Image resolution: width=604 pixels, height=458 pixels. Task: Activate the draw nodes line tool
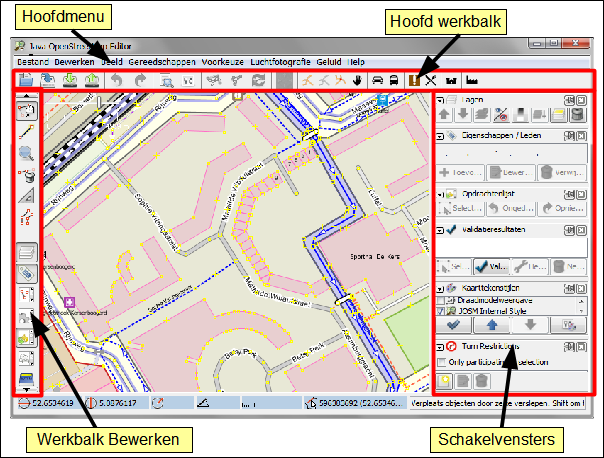27,132
